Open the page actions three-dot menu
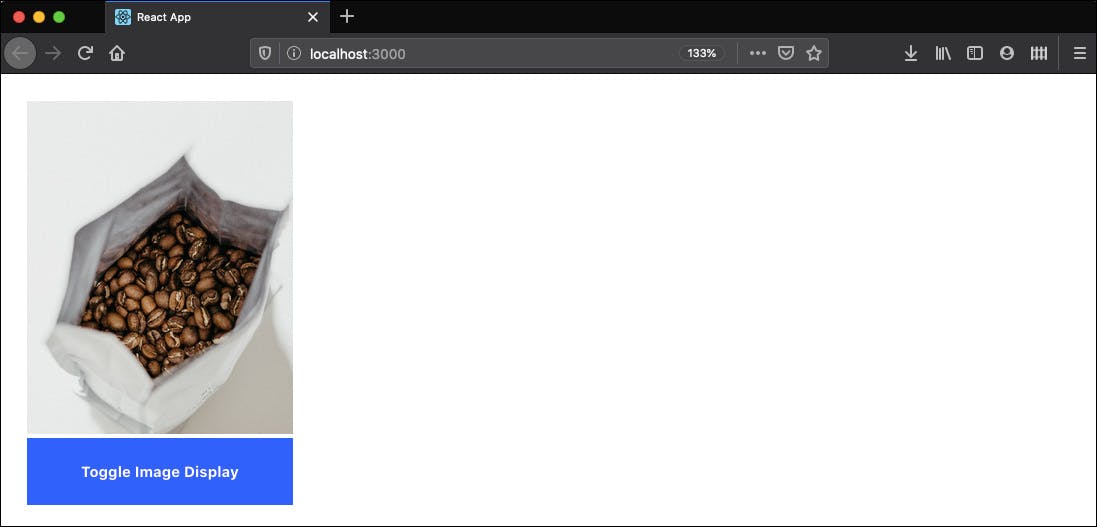1097x527 pixels. coord(758,53)
